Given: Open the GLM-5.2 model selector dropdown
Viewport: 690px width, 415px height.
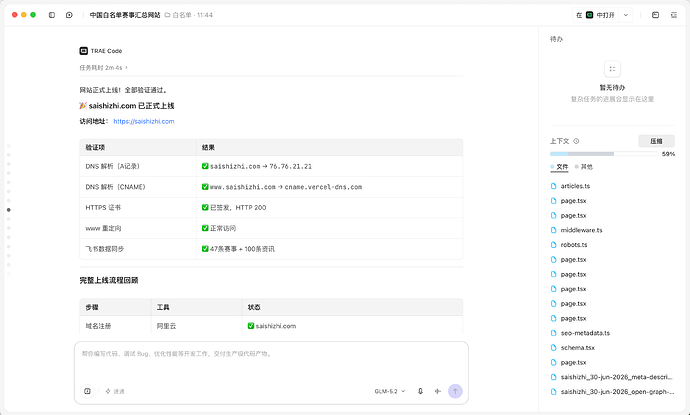Looking at the screenshot, I should click(x=390, y=391).
